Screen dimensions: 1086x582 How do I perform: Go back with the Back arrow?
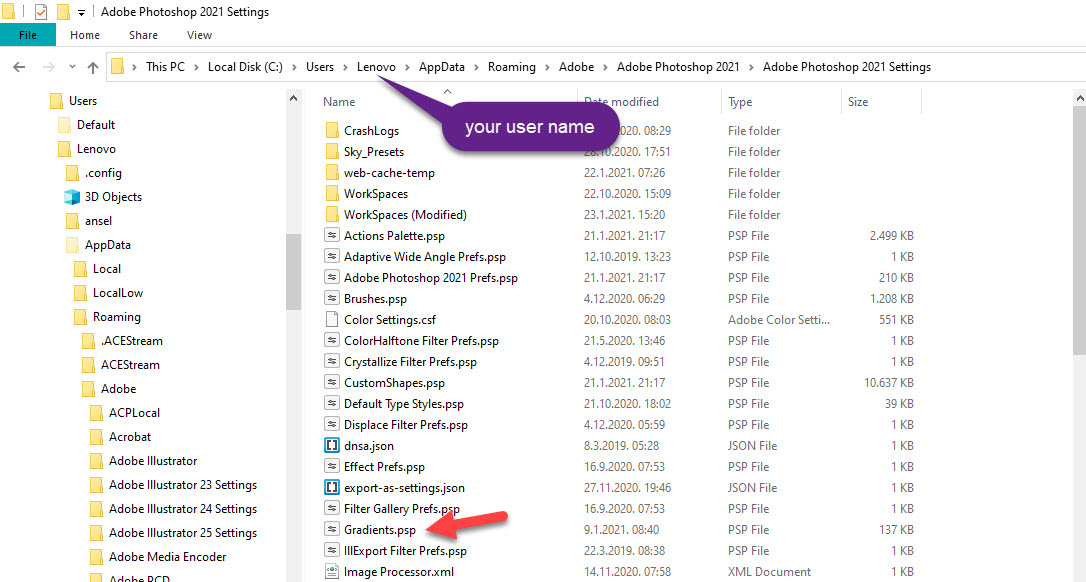coord(19,67)
